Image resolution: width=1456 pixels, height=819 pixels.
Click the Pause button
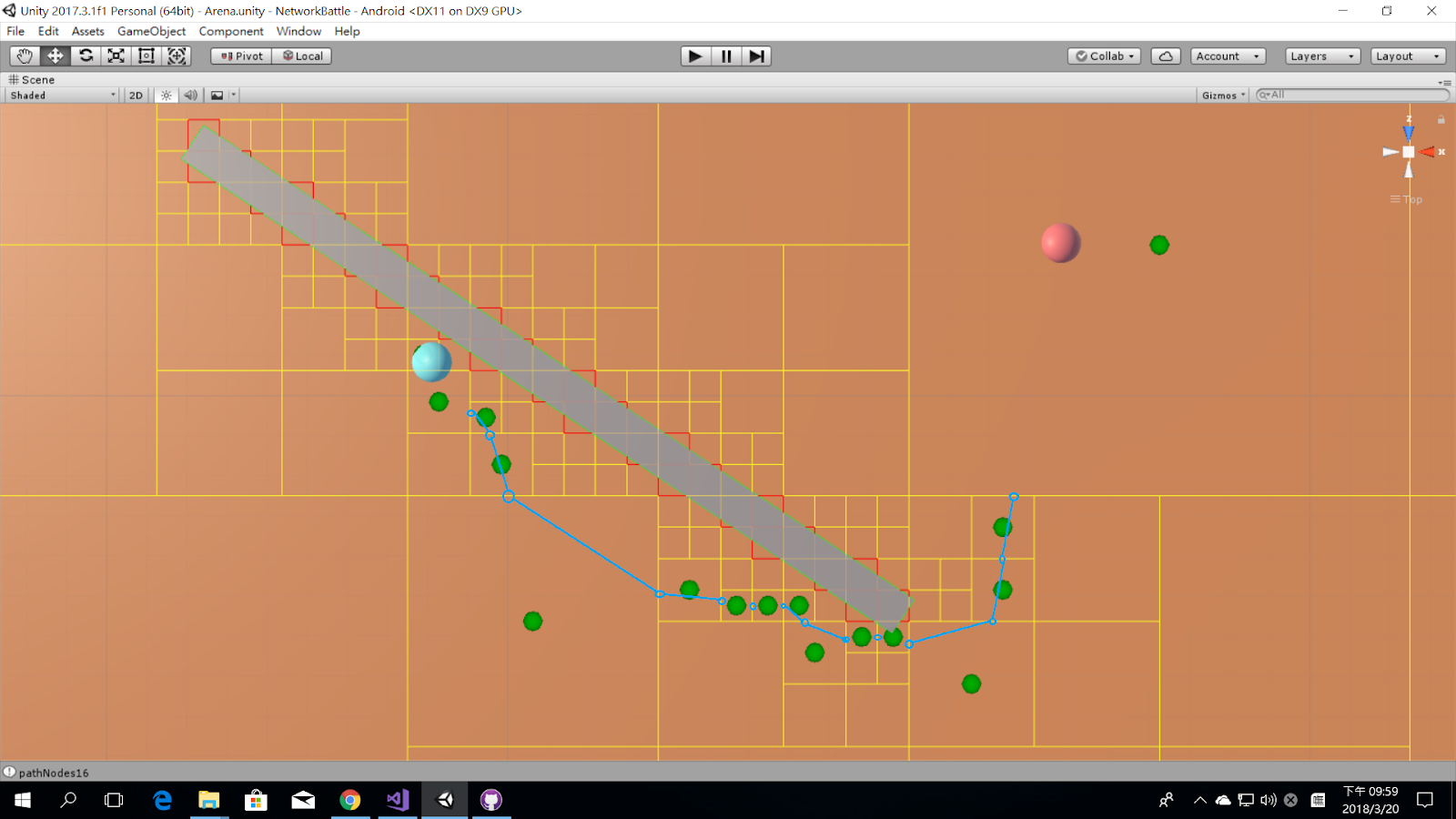point(725,56)
